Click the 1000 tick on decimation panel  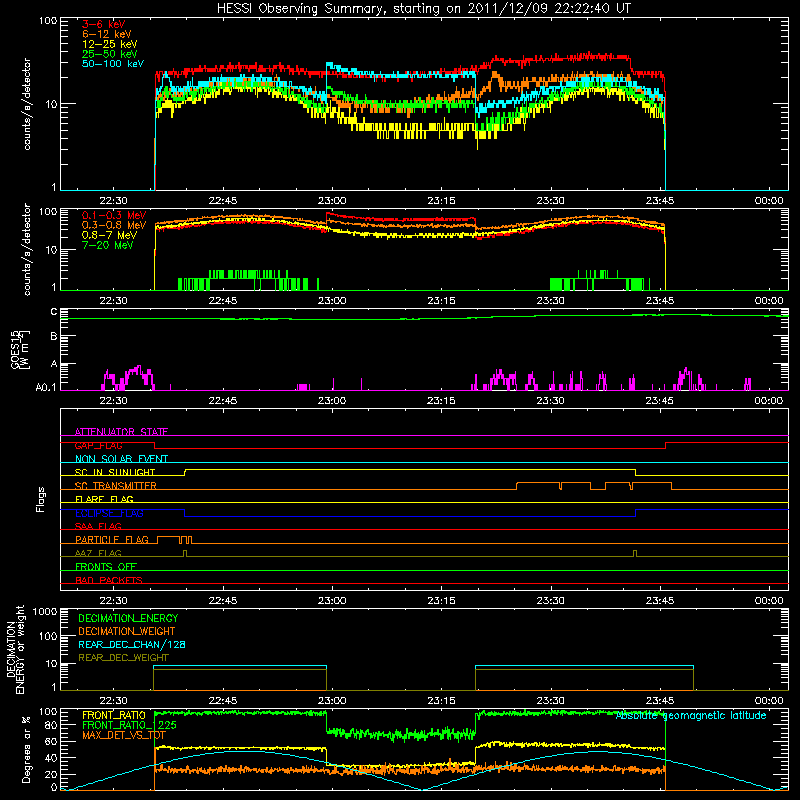(x=45, y=611)
